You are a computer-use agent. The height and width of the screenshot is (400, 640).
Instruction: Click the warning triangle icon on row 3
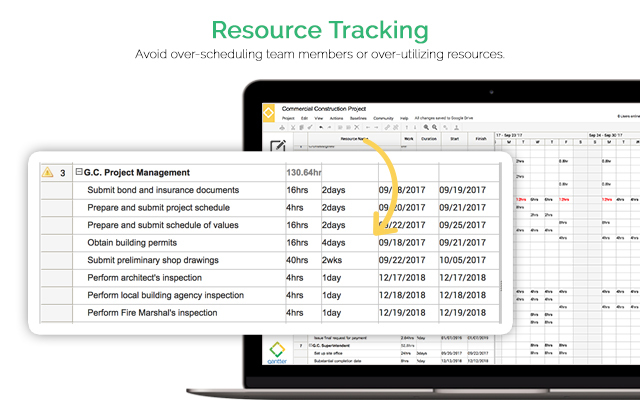47,173
